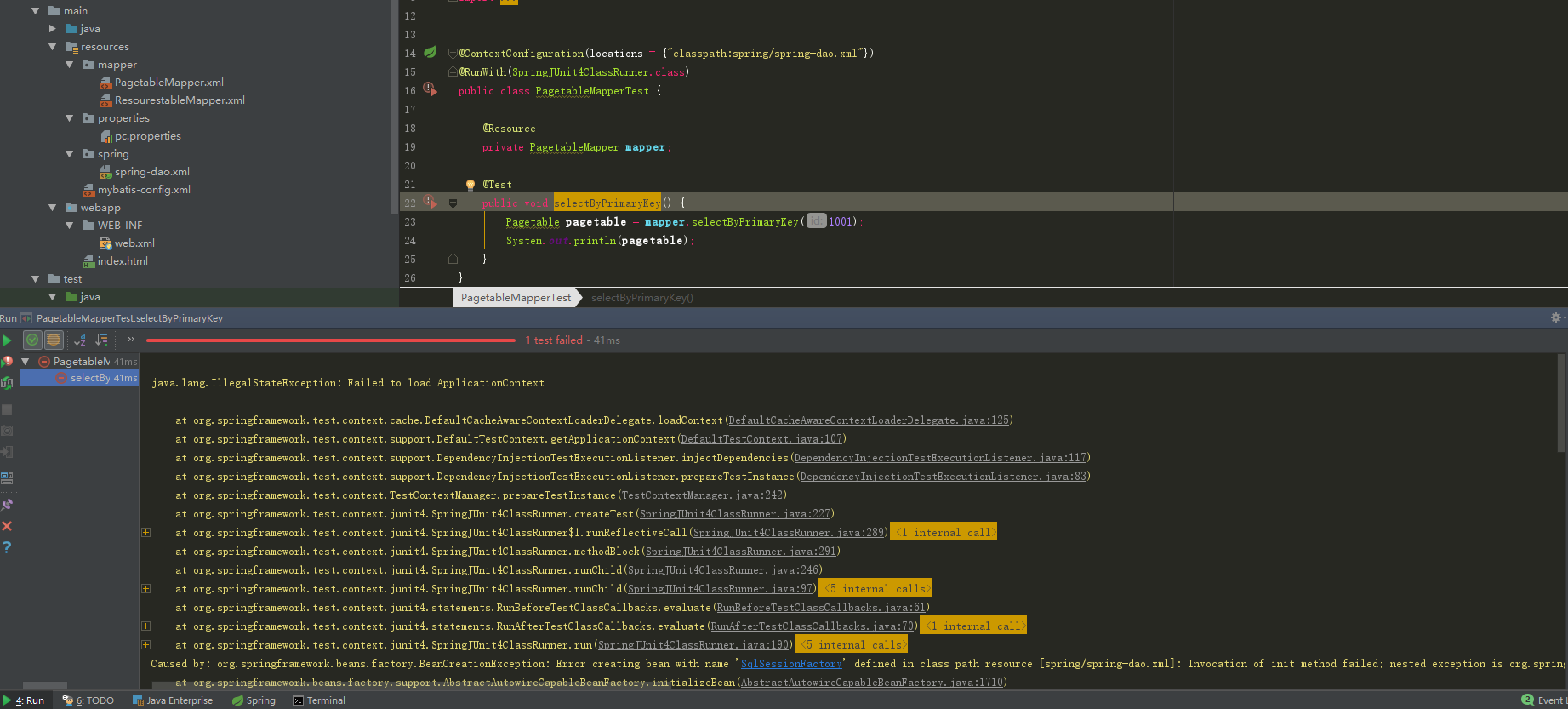Click fold plus icon at runReflectiveCall line
1568x709 pixels.
coord(145,533)
